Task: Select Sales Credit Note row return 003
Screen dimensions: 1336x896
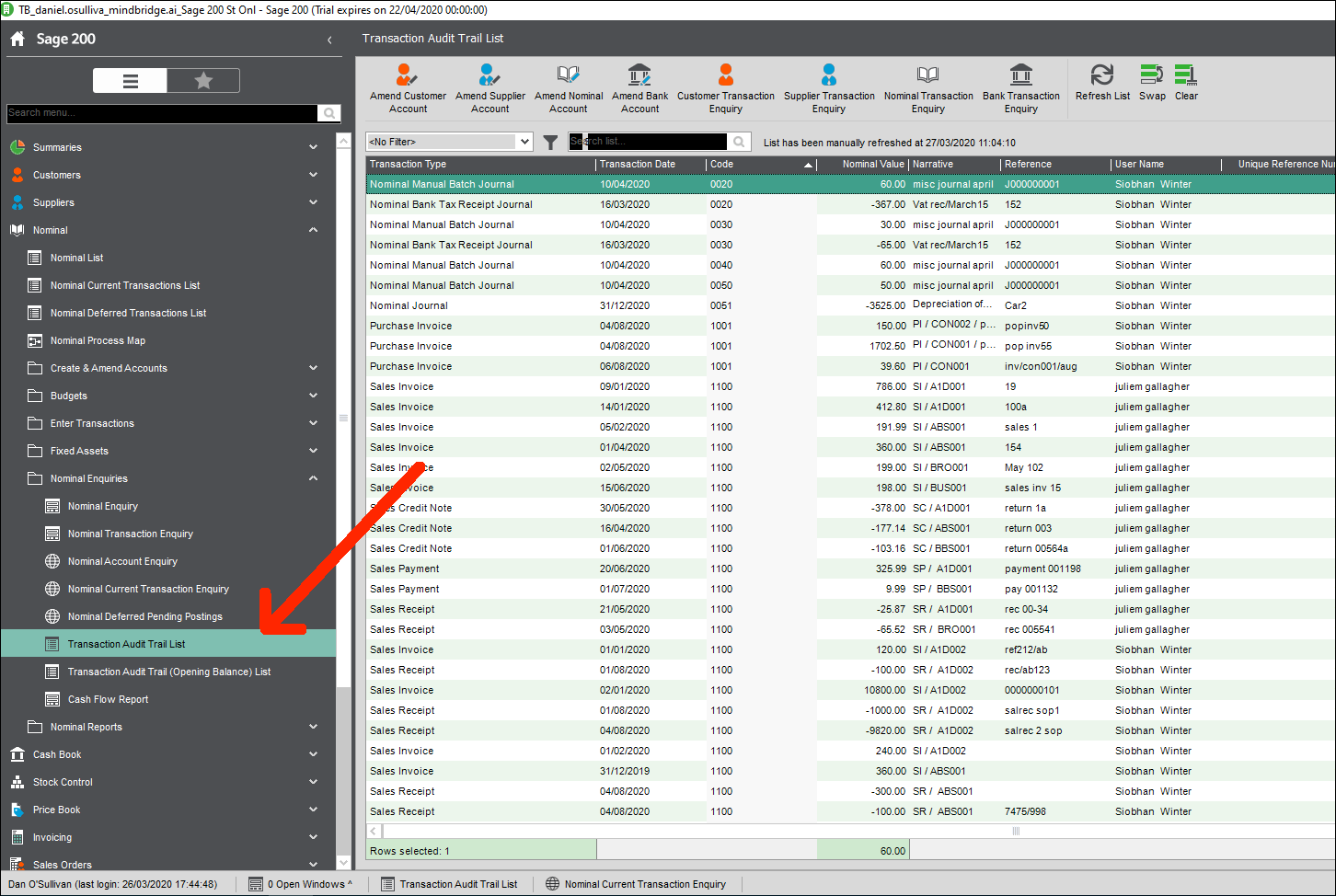Action: click(x=850, y=528)
